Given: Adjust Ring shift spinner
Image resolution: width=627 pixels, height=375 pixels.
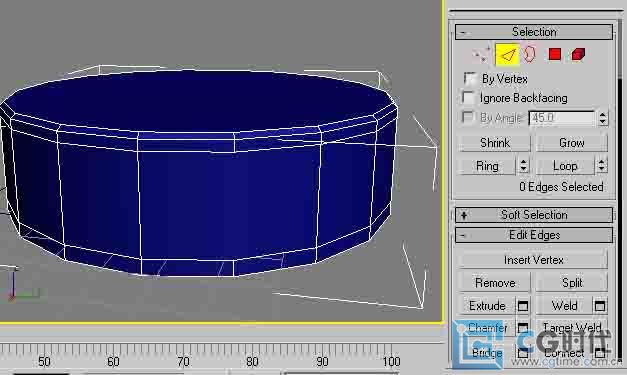Looking at the screenshot, I should (x=523, y=166).
